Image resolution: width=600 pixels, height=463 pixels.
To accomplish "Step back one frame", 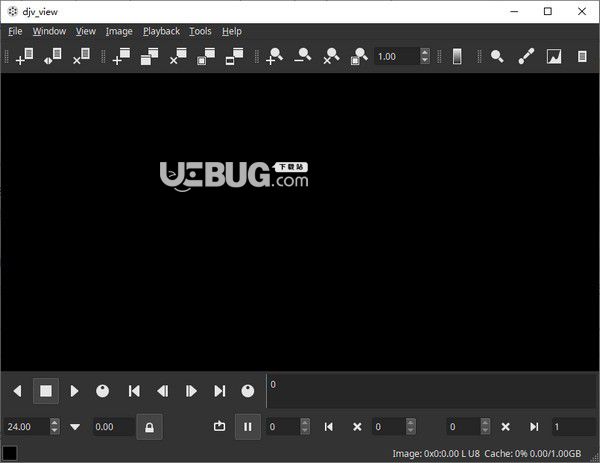I will coord(163,391).
